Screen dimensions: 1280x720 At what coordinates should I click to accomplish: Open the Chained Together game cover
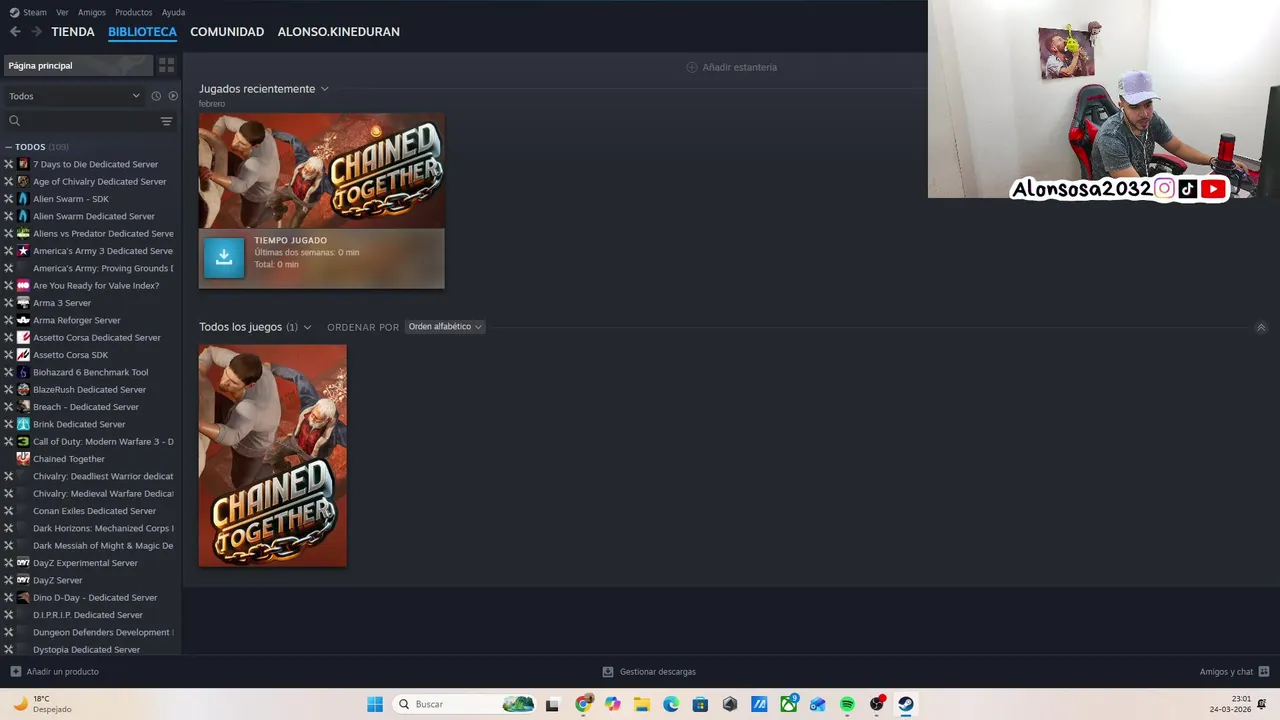[273, 456]
